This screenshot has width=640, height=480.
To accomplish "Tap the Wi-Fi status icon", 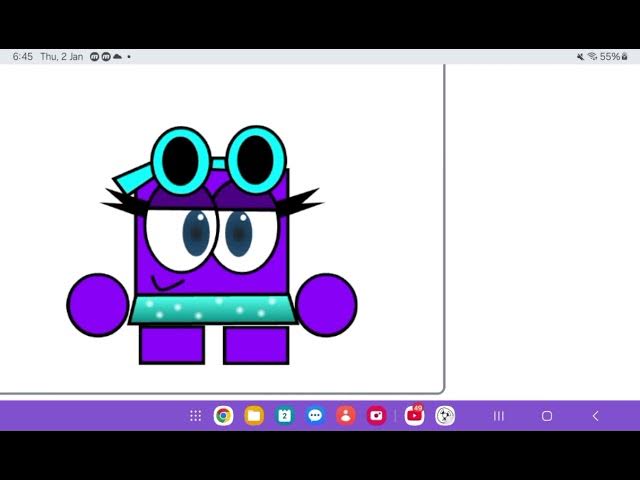I will (592, 56).
